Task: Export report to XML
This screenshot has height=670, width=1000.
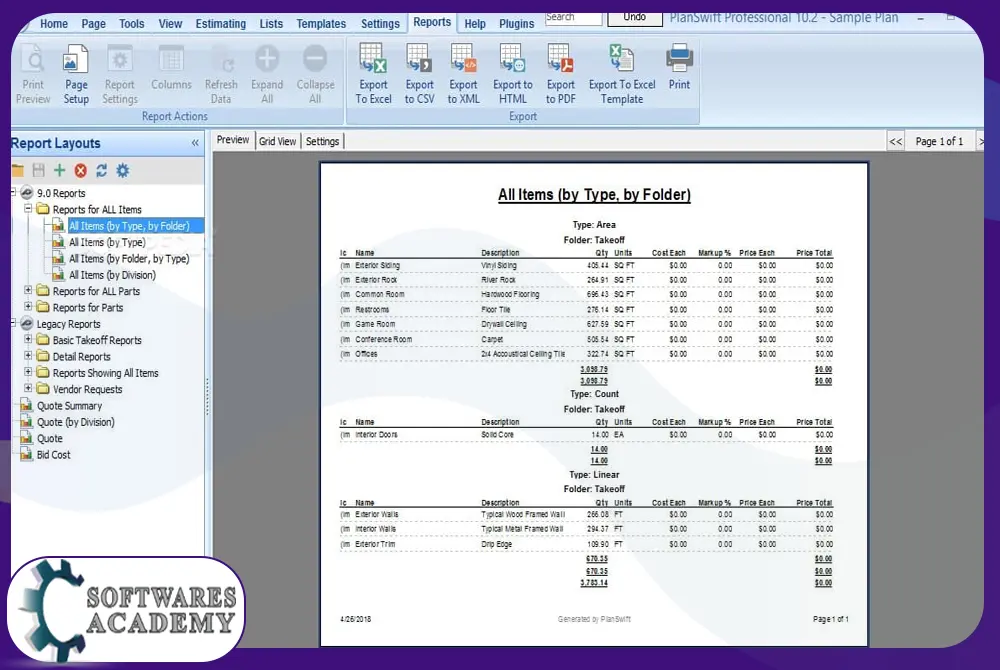Action: [x=463, y=75]
